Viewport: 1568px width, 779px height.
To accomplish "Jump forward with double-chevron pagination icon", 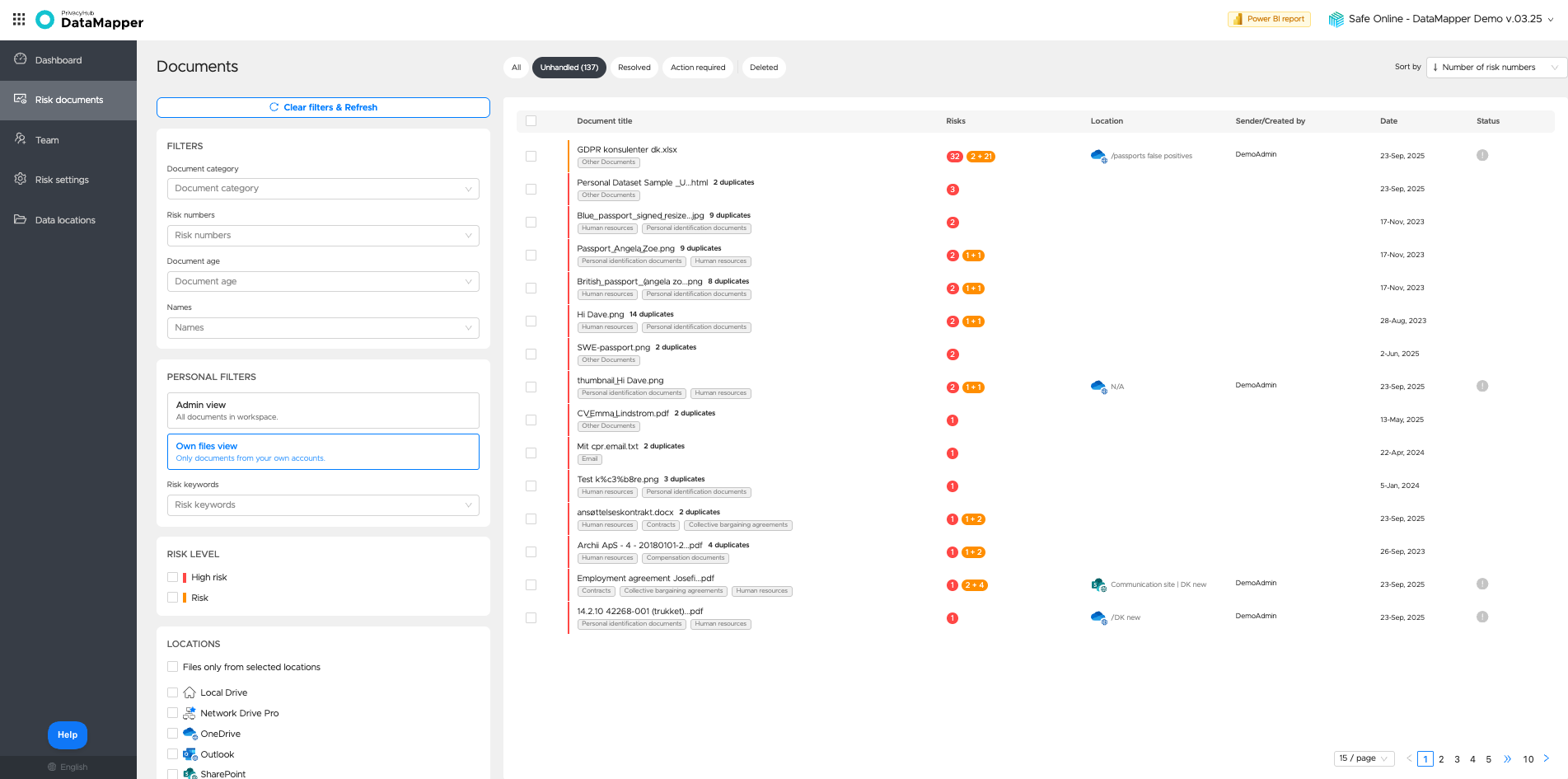I will pyautogui.click(x=1507, y=758).
